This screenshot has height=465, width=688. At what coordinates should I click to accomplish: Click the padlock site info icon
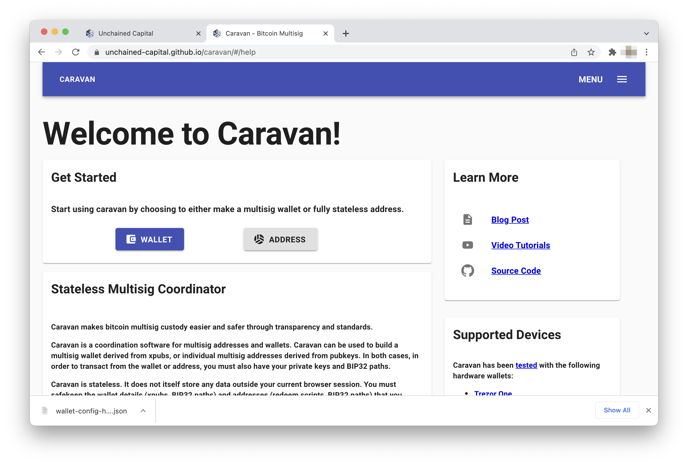coord(97,52)
